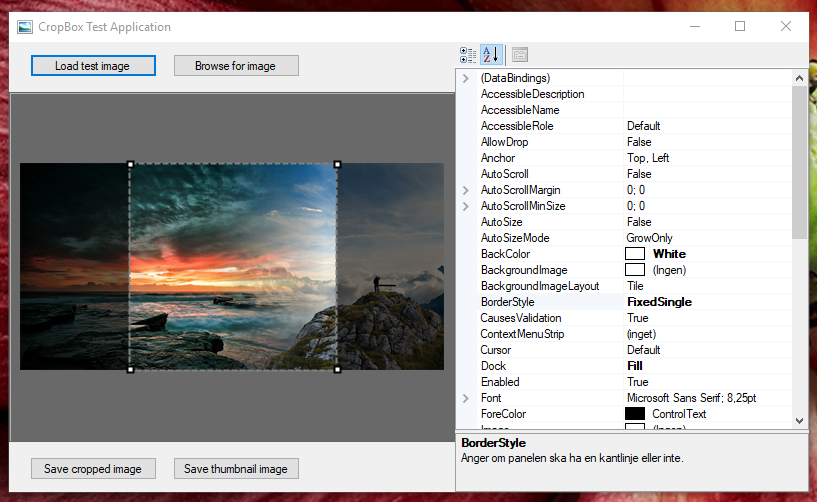Click the BackgroundImageLayout value Tile
The width and height of the screenshot is (817, 502).
[635, 286]
